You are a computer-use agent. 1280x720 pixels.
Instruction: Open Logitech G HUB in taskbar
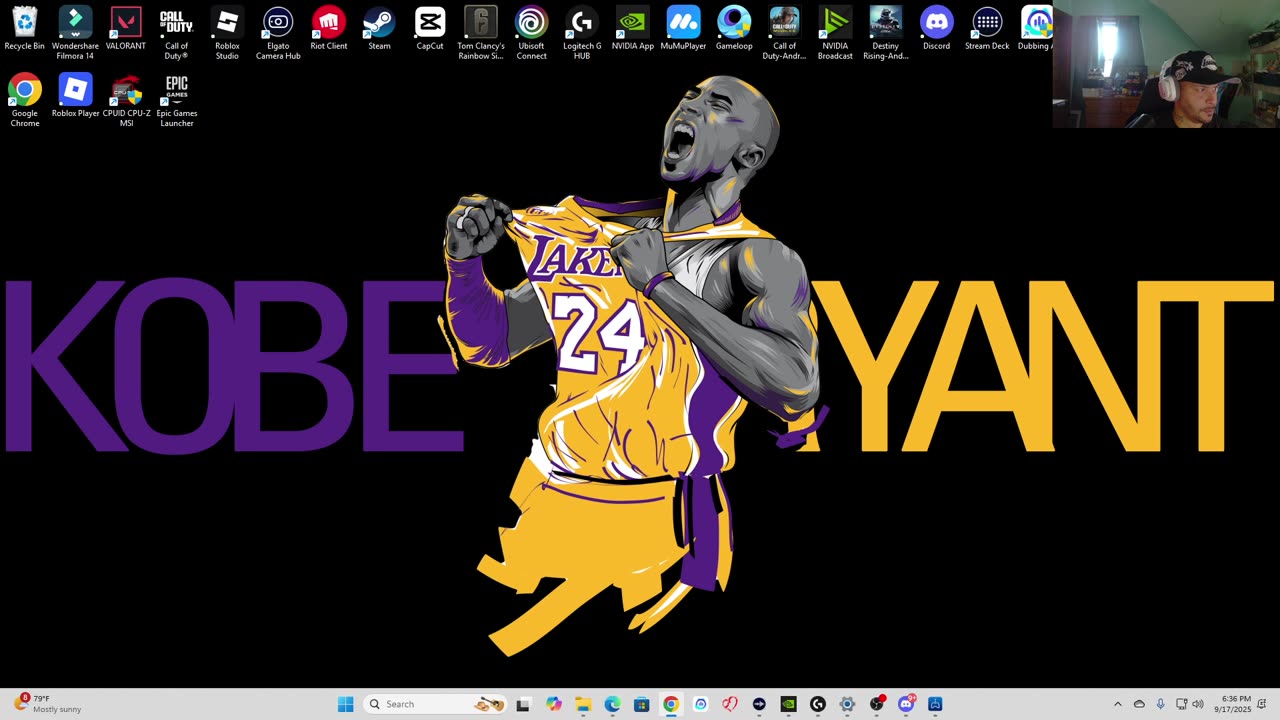817,704
